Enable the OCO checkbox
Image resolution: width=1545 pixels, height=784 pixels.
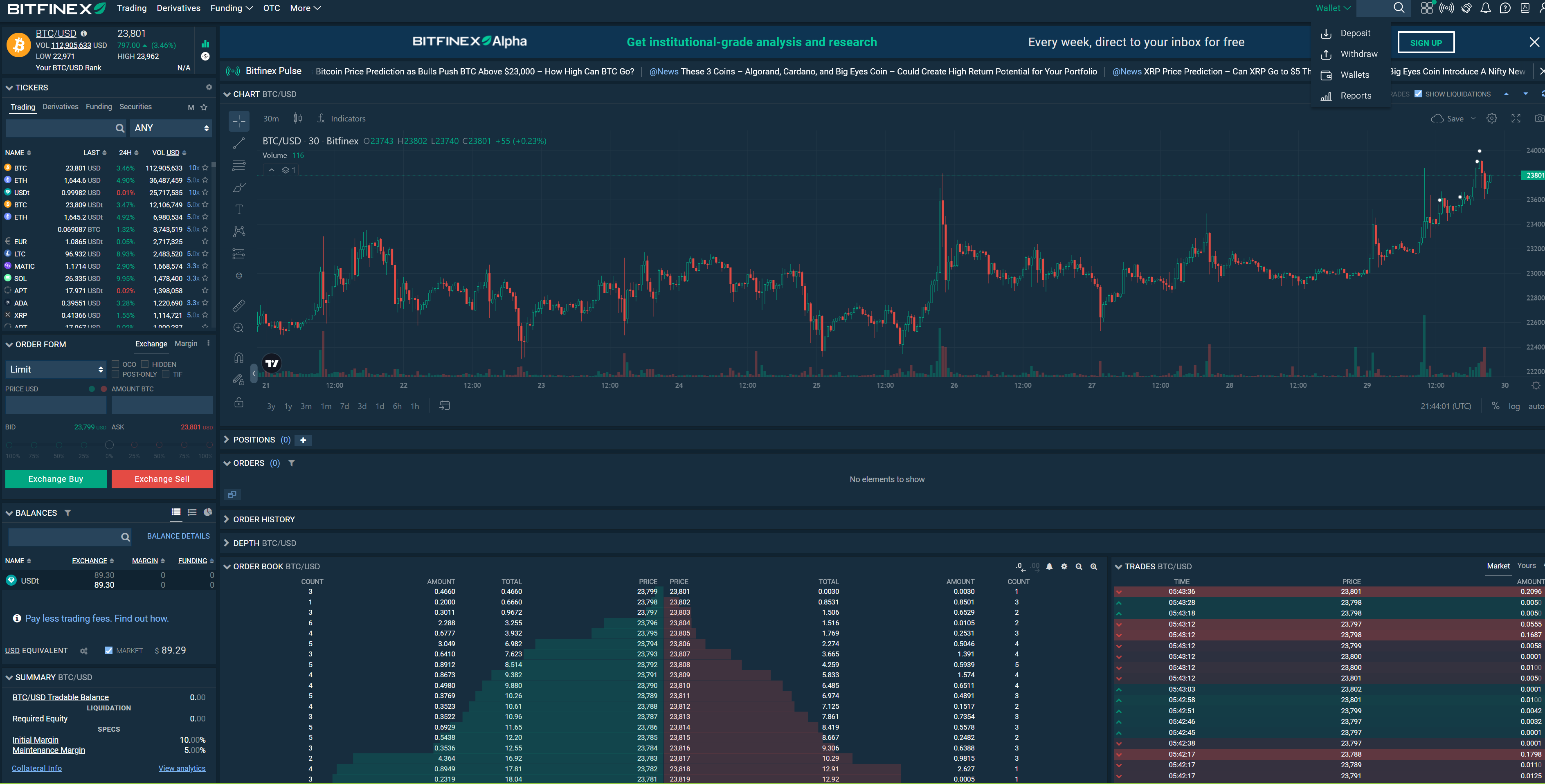116,364
